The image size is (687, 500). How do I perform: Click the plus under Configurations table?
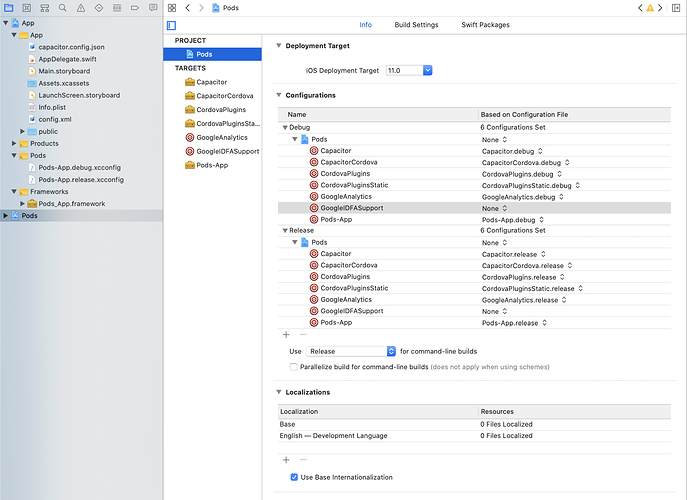pyautogui.click(x=286, y=335)
